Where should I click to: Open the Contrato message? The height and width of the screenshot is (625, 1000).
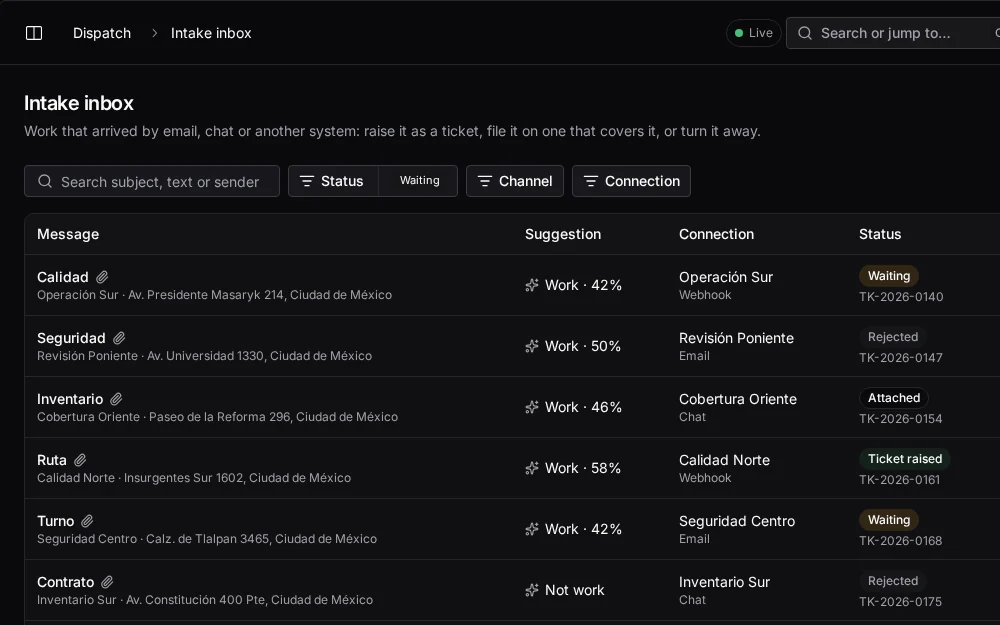tap(66, 582)
